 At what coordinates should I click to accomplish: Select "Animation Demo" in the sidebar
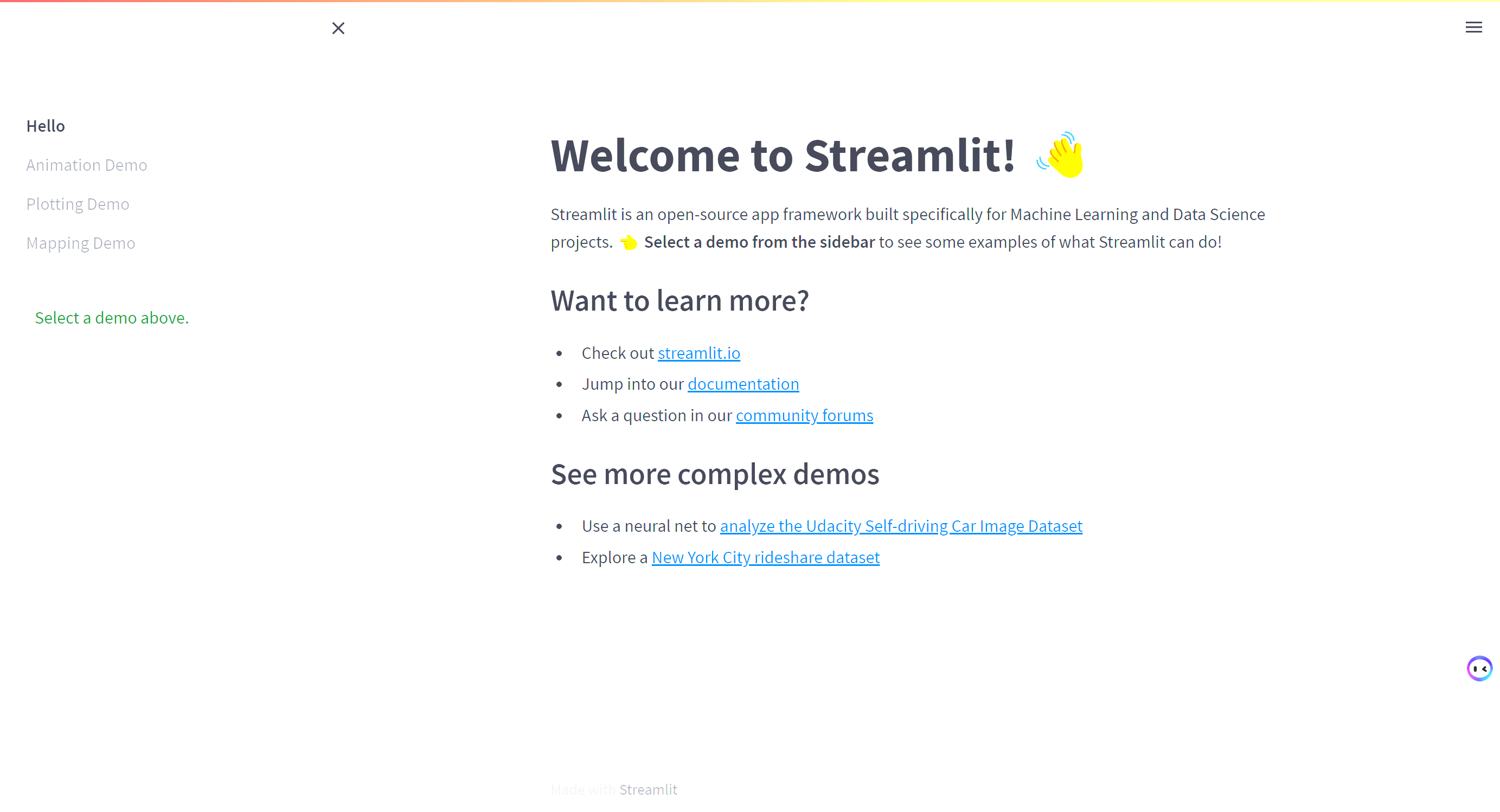pyautogui.click(x=86, y=165)
